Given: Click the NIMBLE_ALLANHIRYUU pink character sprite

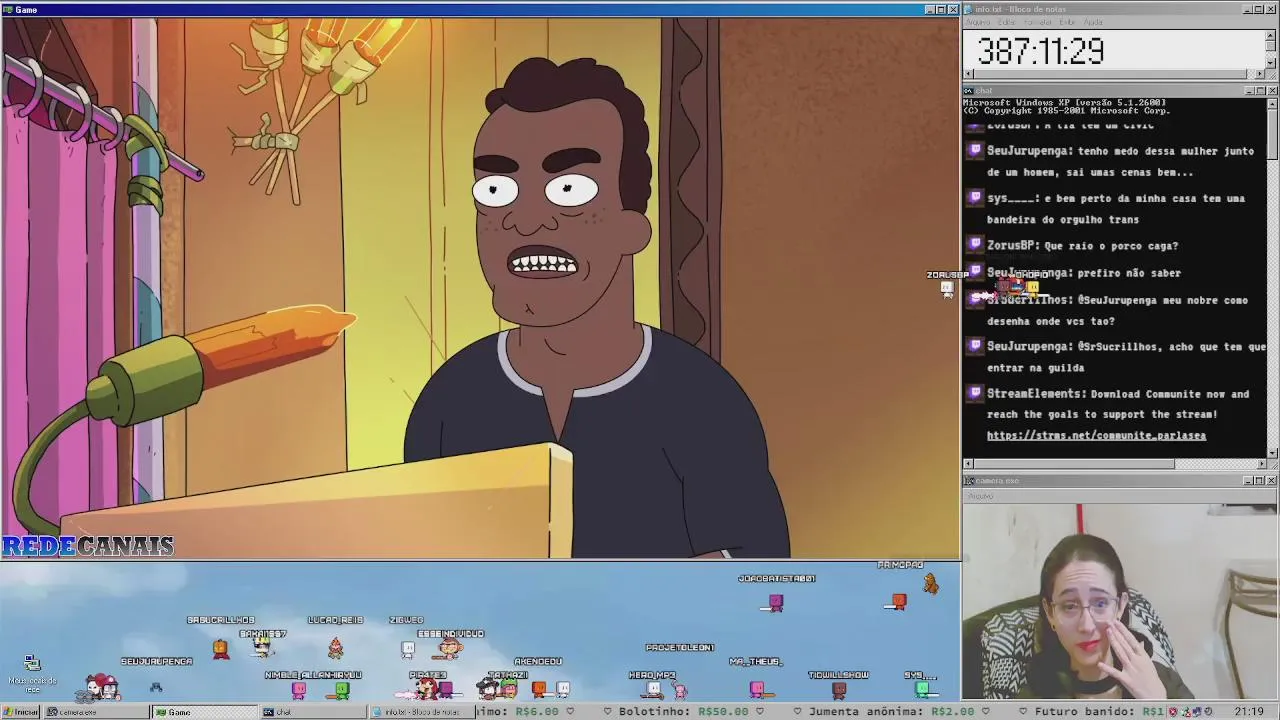Looking at the screenshot, I should pos(298,689).
